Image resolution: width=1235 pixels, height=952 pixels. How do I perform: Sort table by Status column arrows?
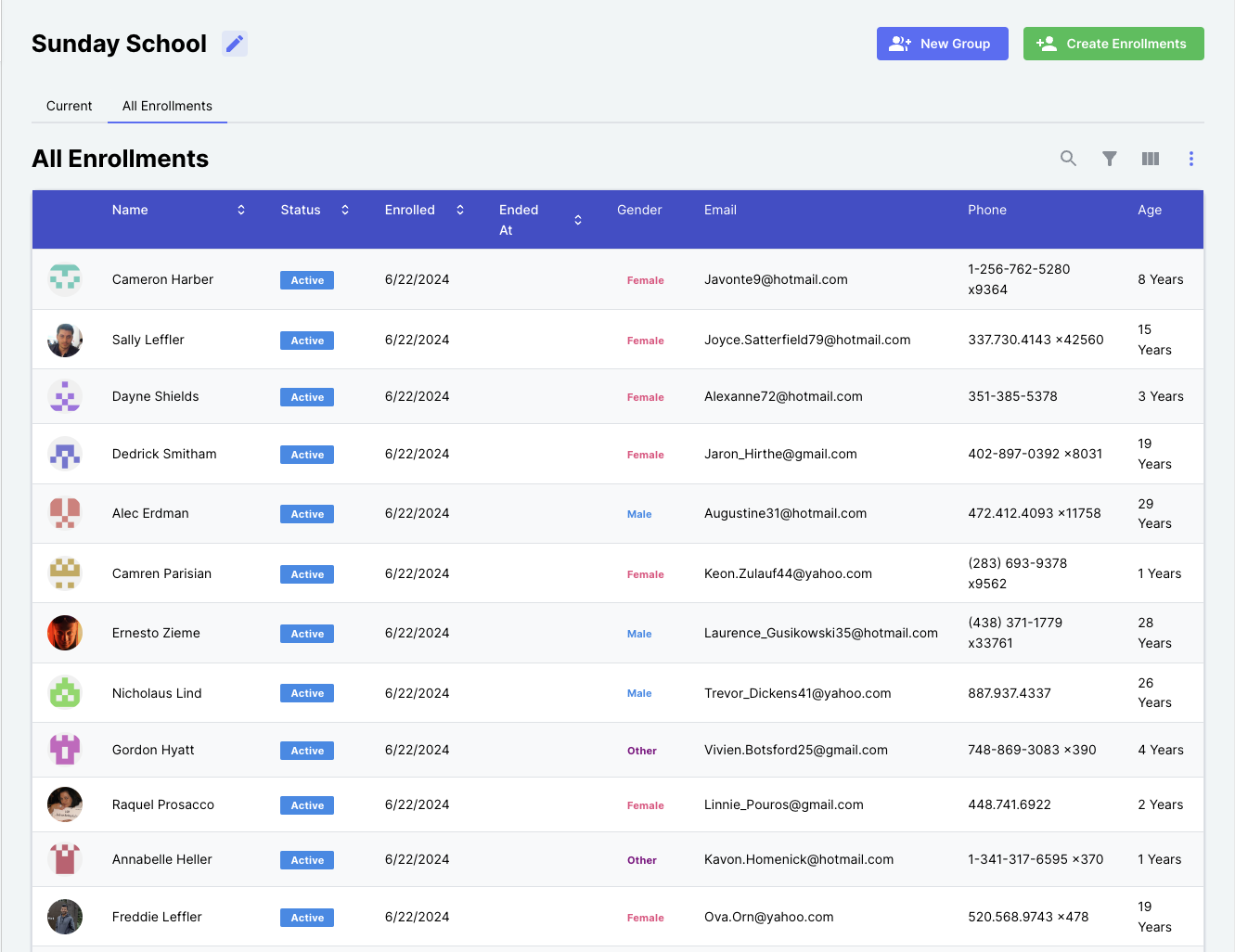345,210
